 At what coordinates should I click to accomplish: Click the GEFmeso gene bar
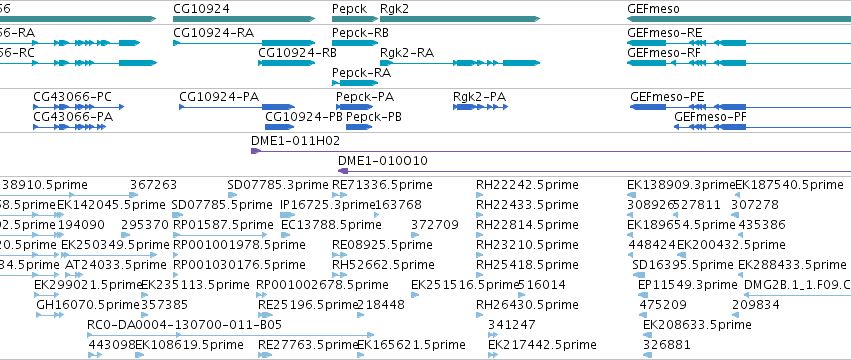(x=739, y=19)
